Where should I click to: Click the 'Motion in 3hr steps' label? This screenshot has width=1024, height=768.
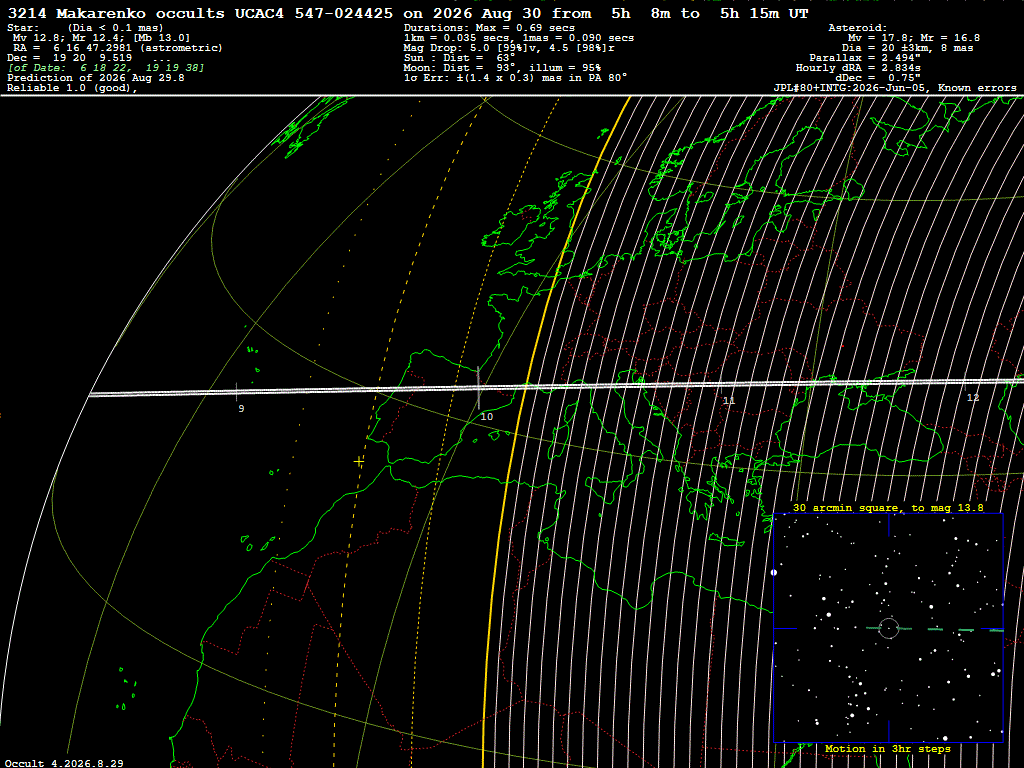[888, 748]
